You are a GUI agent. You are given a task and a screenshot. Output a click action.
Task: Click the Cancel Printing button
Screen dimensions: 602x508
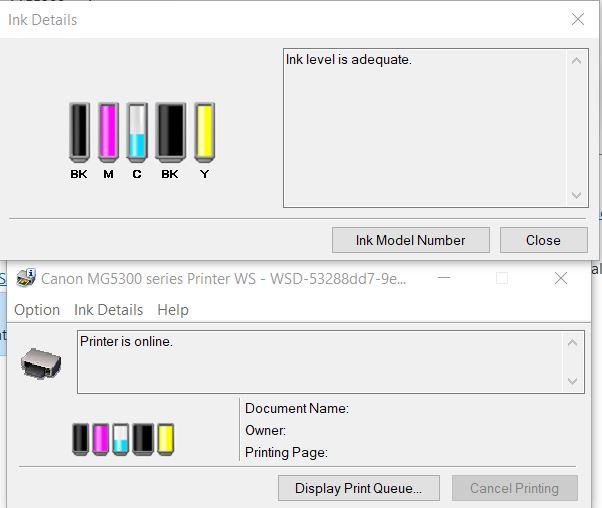pyautogui.click(x=514, y=488)
